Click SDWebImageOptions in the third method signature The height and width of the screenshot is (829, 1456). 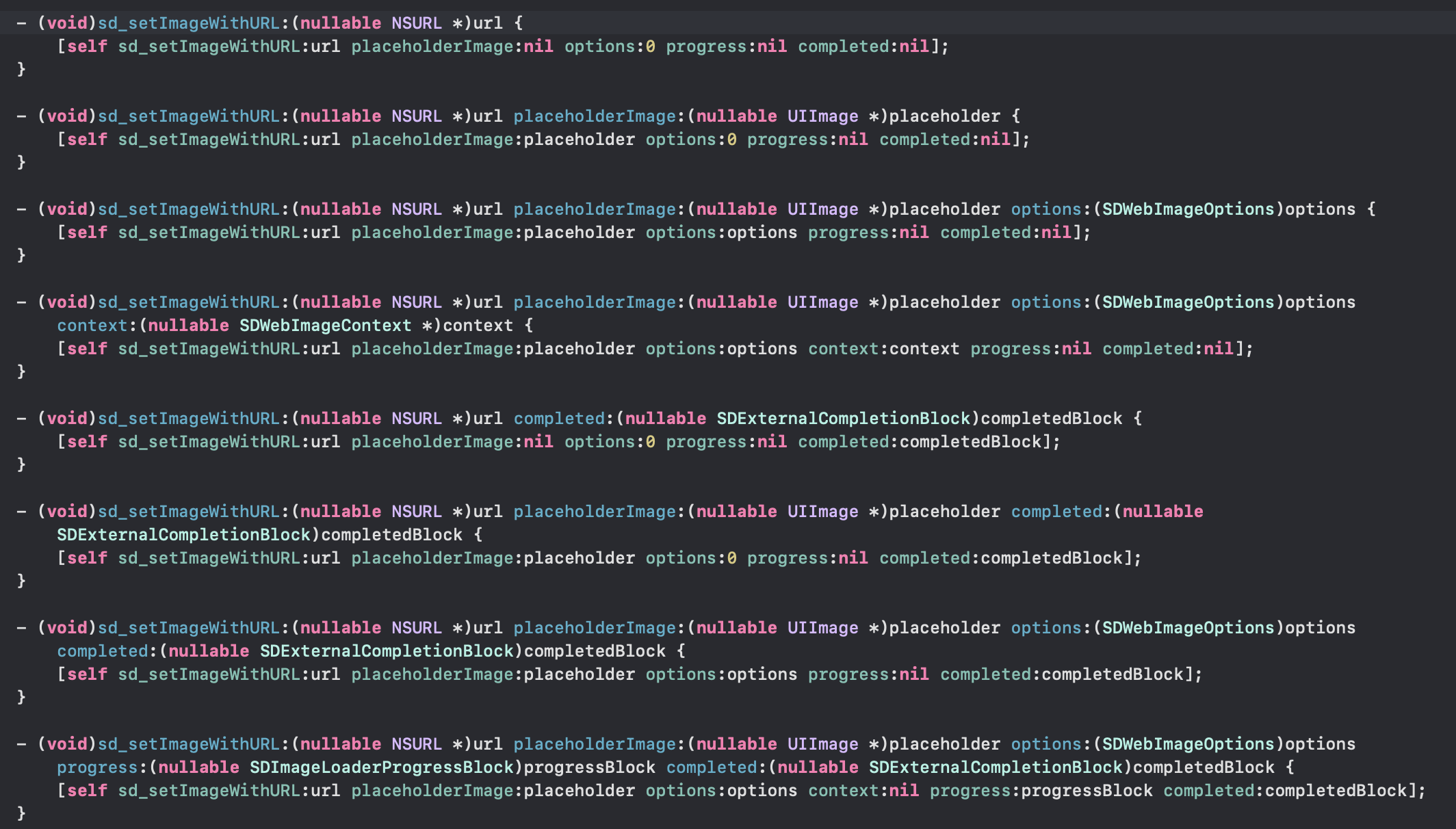coord(1188,209)
